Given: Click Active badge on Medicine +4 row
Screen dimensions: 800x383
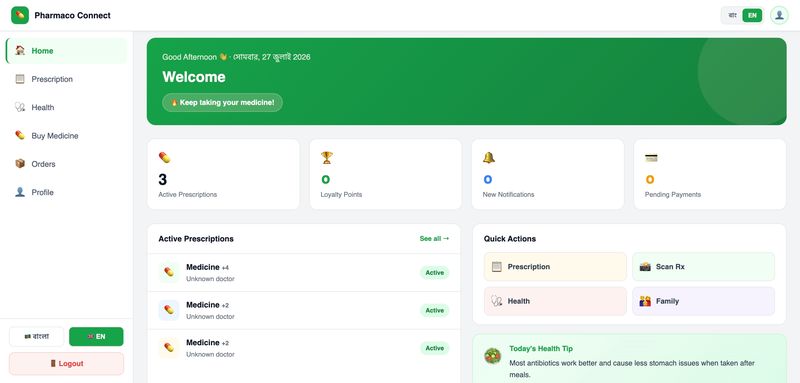Looking at the screenshot, I should [435, 273].
